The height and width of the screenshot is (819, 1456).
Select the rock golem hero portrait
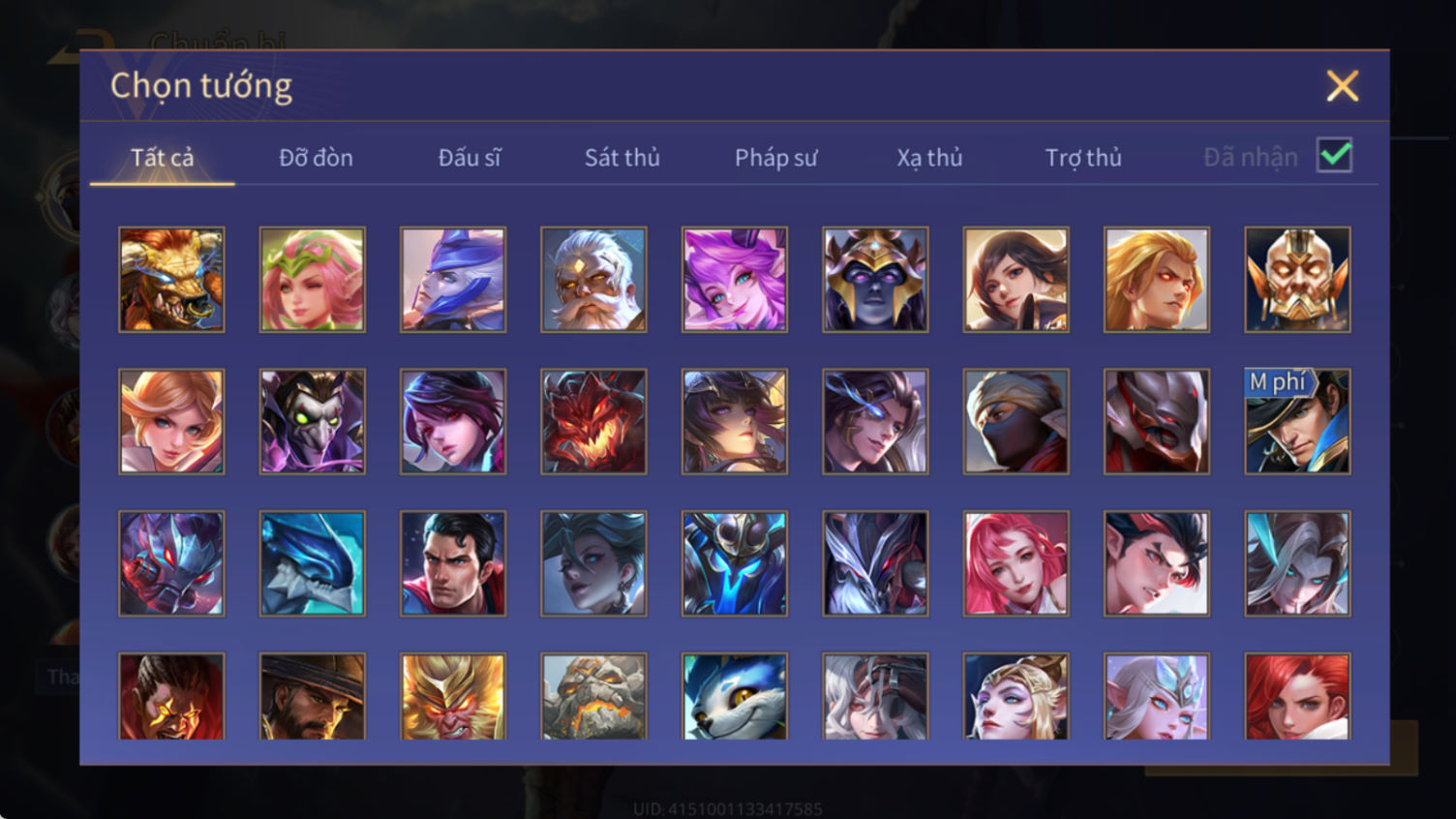tap(593, 696)
